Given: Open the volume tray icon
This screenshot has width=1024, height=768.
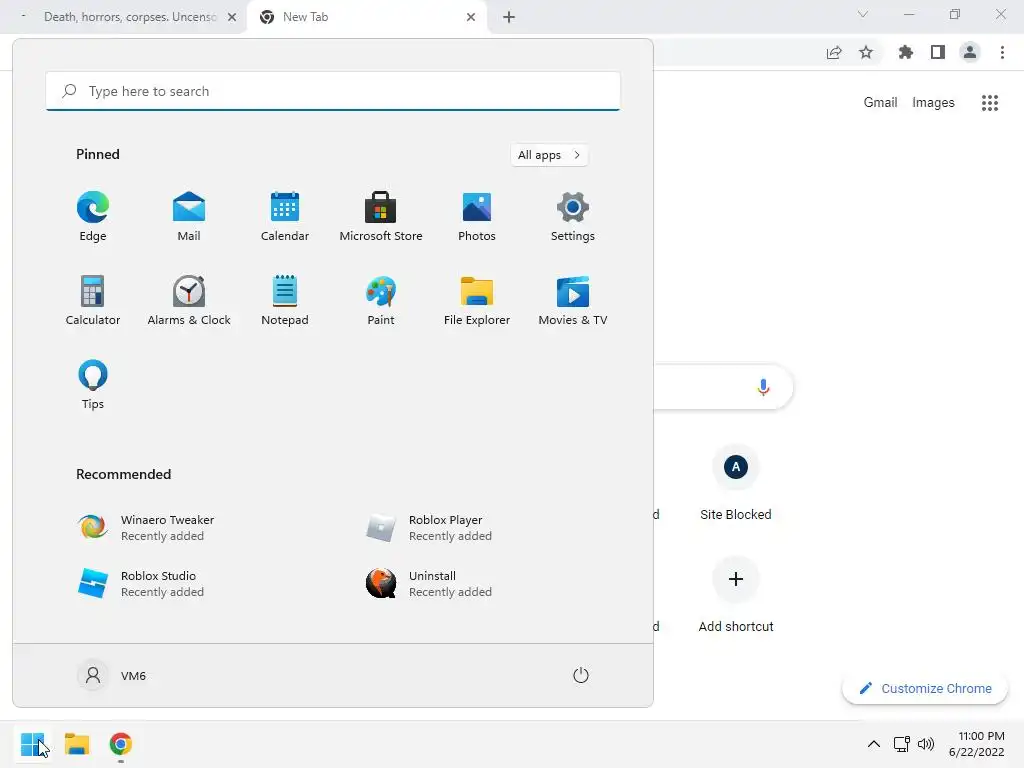Looking at the screenshot, I should [x=925, y=744].
